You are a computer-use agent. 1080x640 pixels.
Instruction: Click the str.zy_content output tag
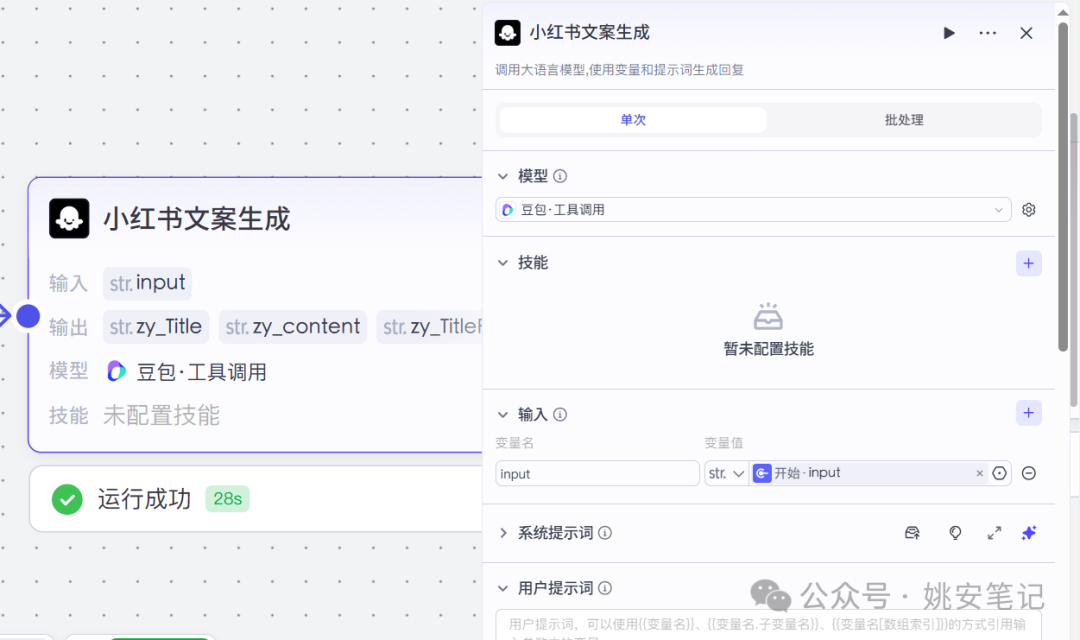point(293,327)
